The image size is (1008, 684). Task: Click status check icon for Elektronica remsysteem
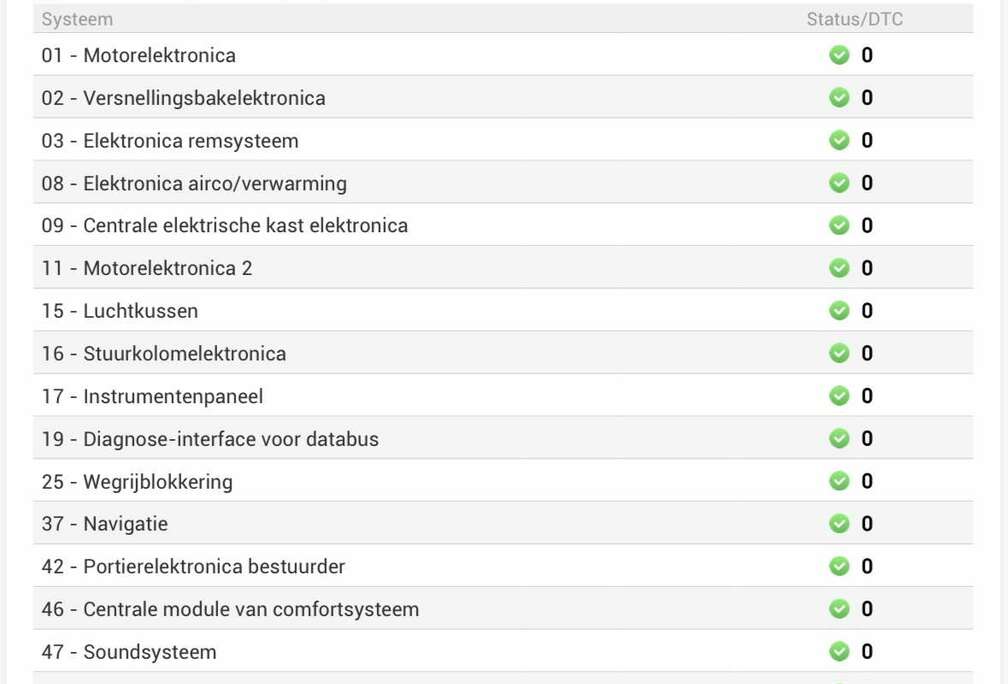point(839,141)
